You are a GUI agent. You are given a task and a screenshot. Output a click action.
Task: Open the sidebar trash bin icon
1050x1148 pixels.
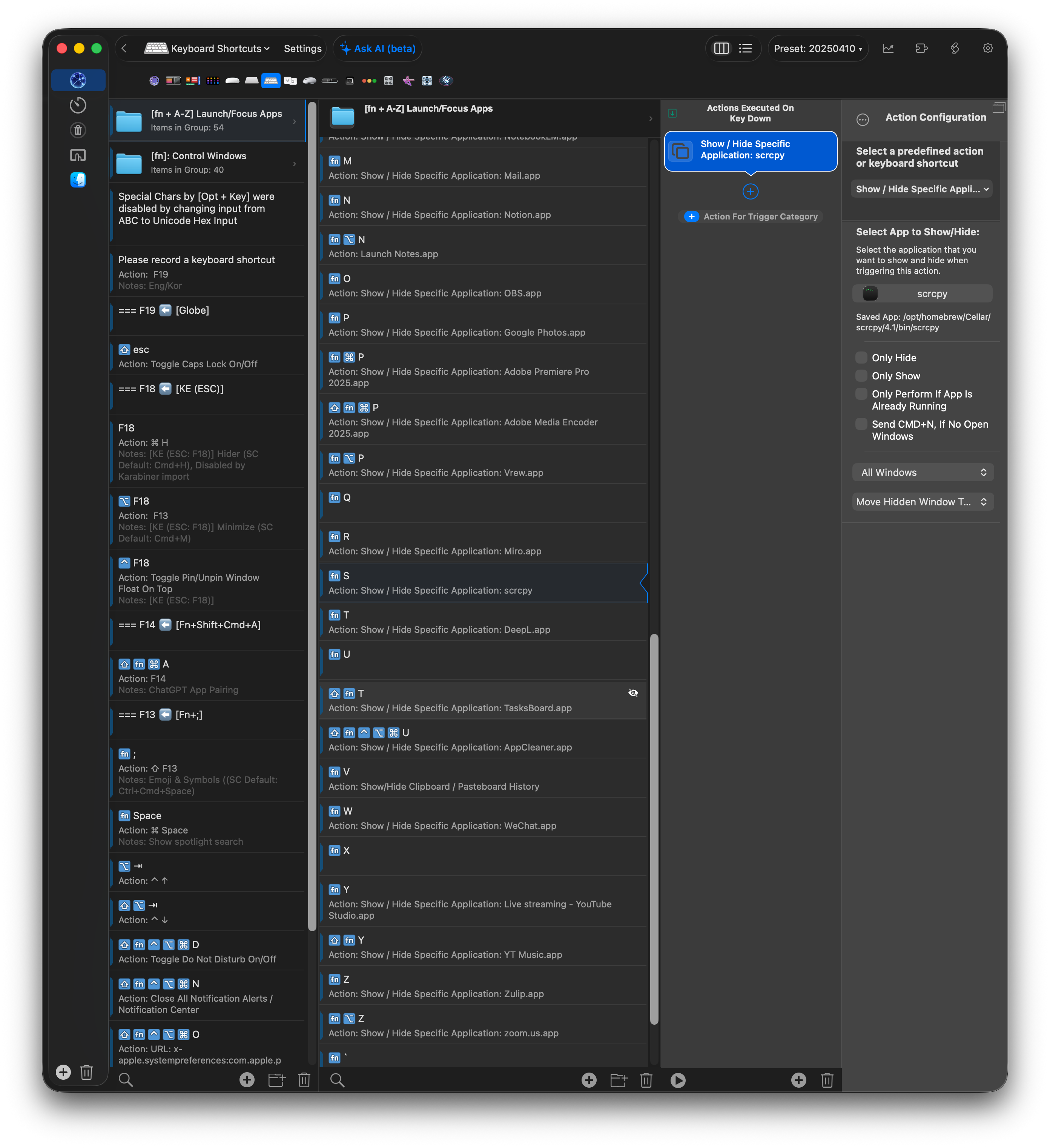(x=78, y=130)
